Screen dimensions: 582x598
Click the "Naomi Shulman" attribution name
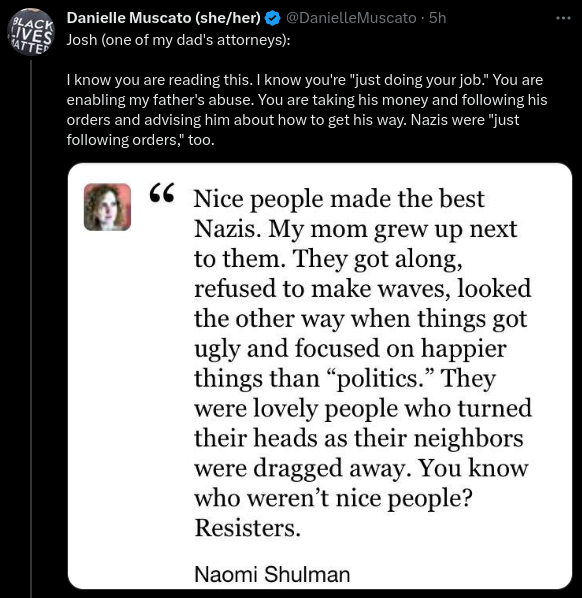(272, 574)
